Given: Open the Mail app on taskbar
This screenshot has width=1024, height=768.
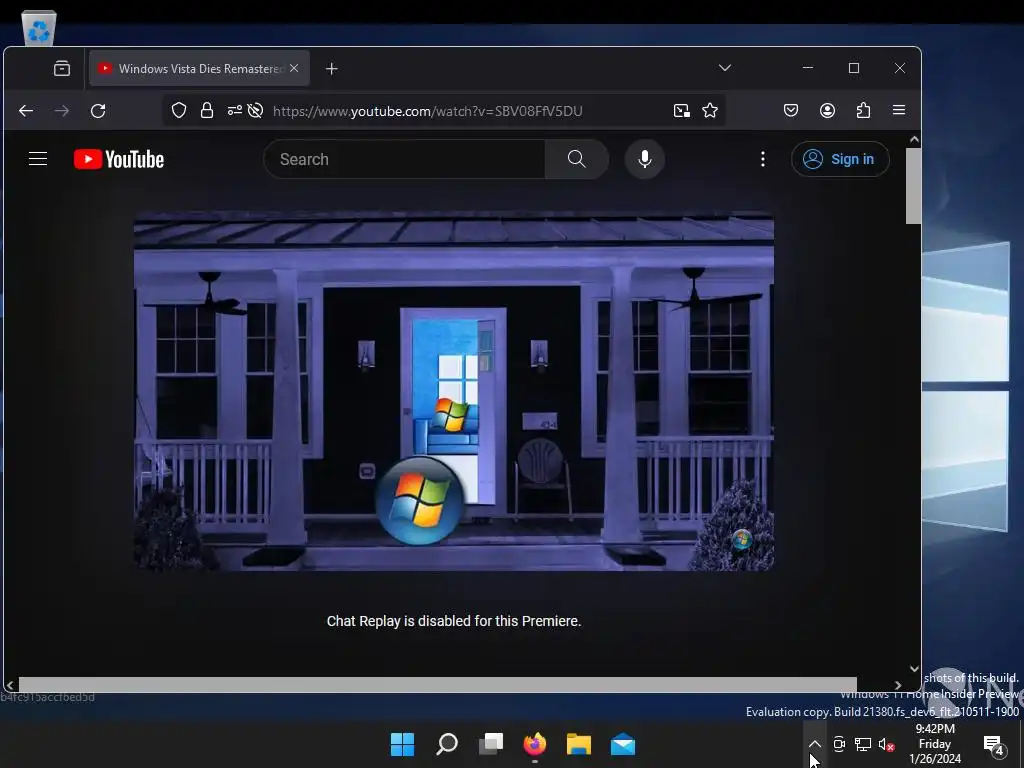Looking at the screenshot, I should pyautogui.click(x=623, y=744).
